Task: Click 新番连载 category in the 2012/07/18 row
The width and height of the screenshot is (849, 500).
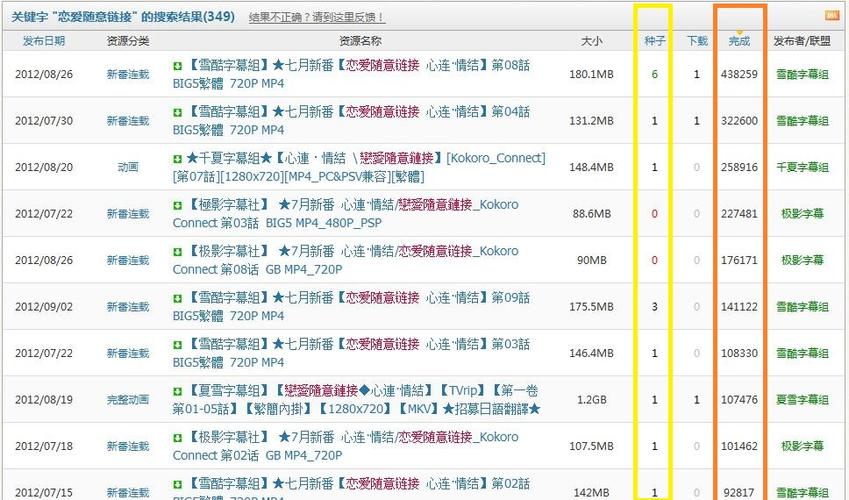Action: [x=128, y=446]
